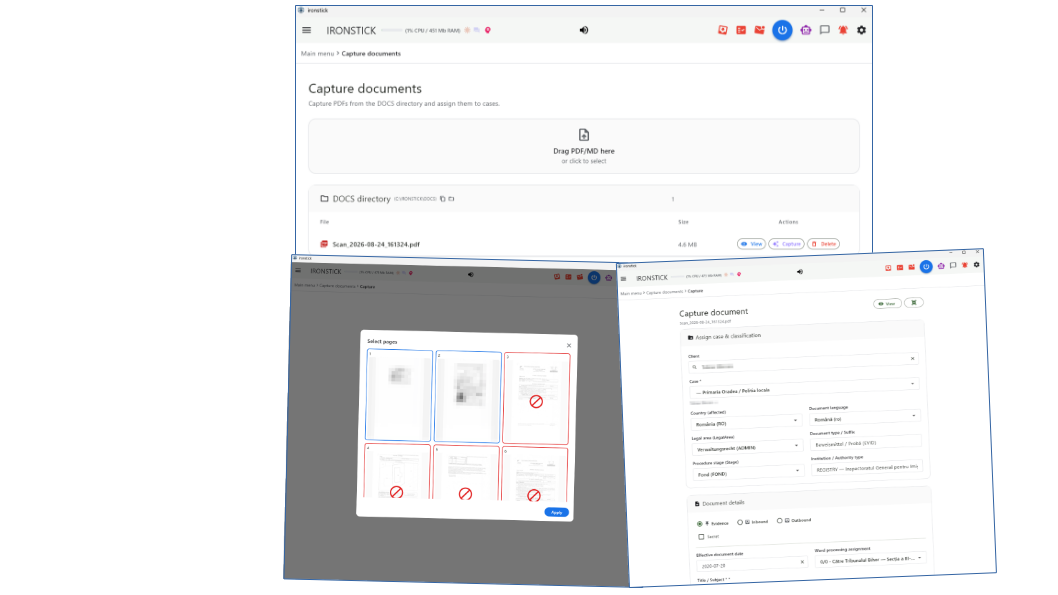The height and width of the screenshot is (595, 1058).
Task: Click blue power button in top window
Action: (x=782, y=30)
